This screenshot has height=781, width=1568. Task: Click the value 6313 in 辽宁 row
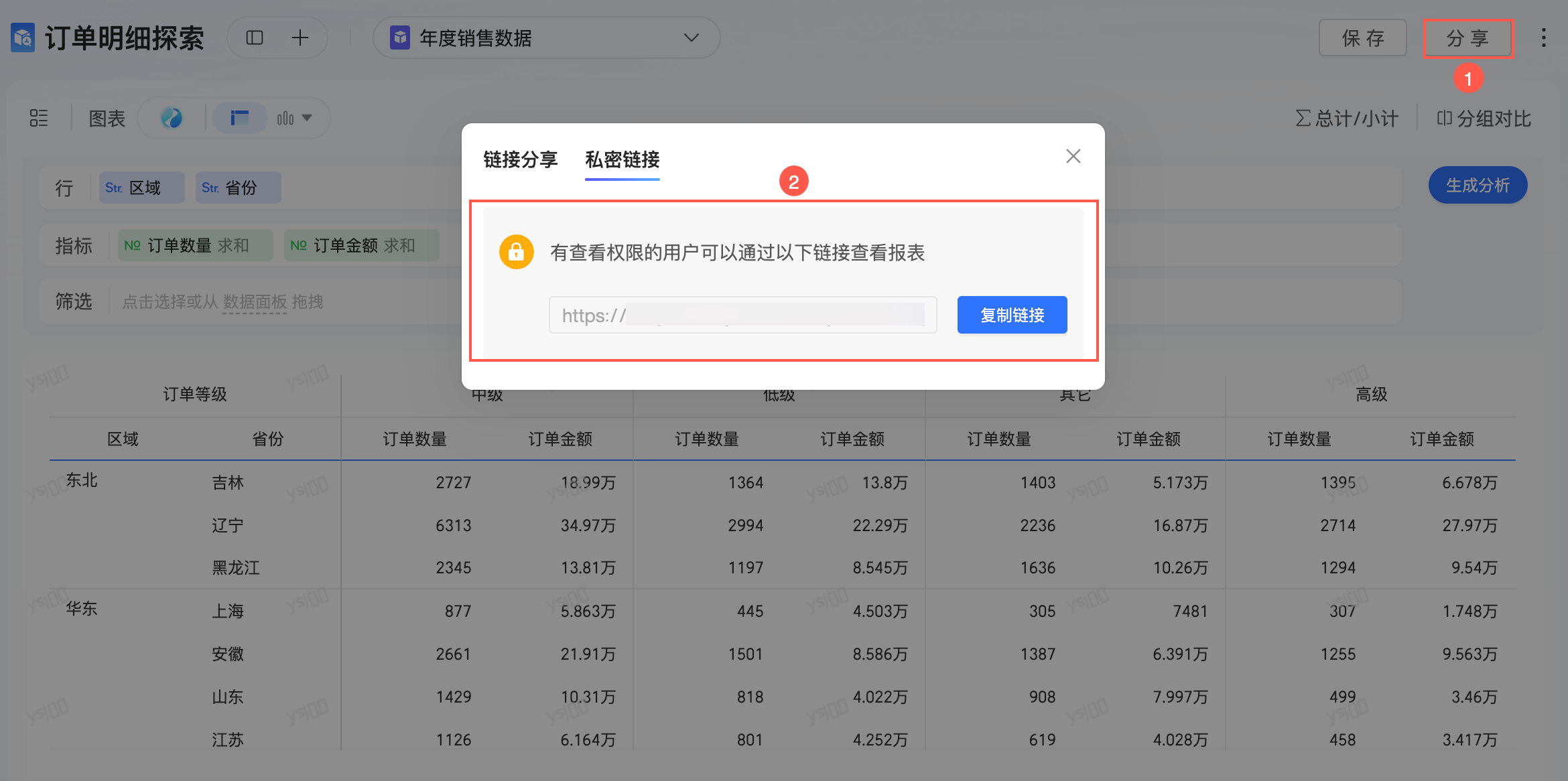tap(454, 525)
